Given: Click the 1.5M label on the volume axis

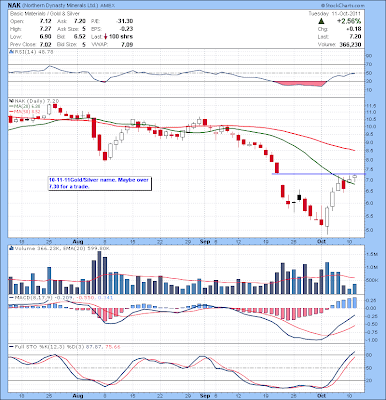Looking at the screenshot, I should 373,254.
